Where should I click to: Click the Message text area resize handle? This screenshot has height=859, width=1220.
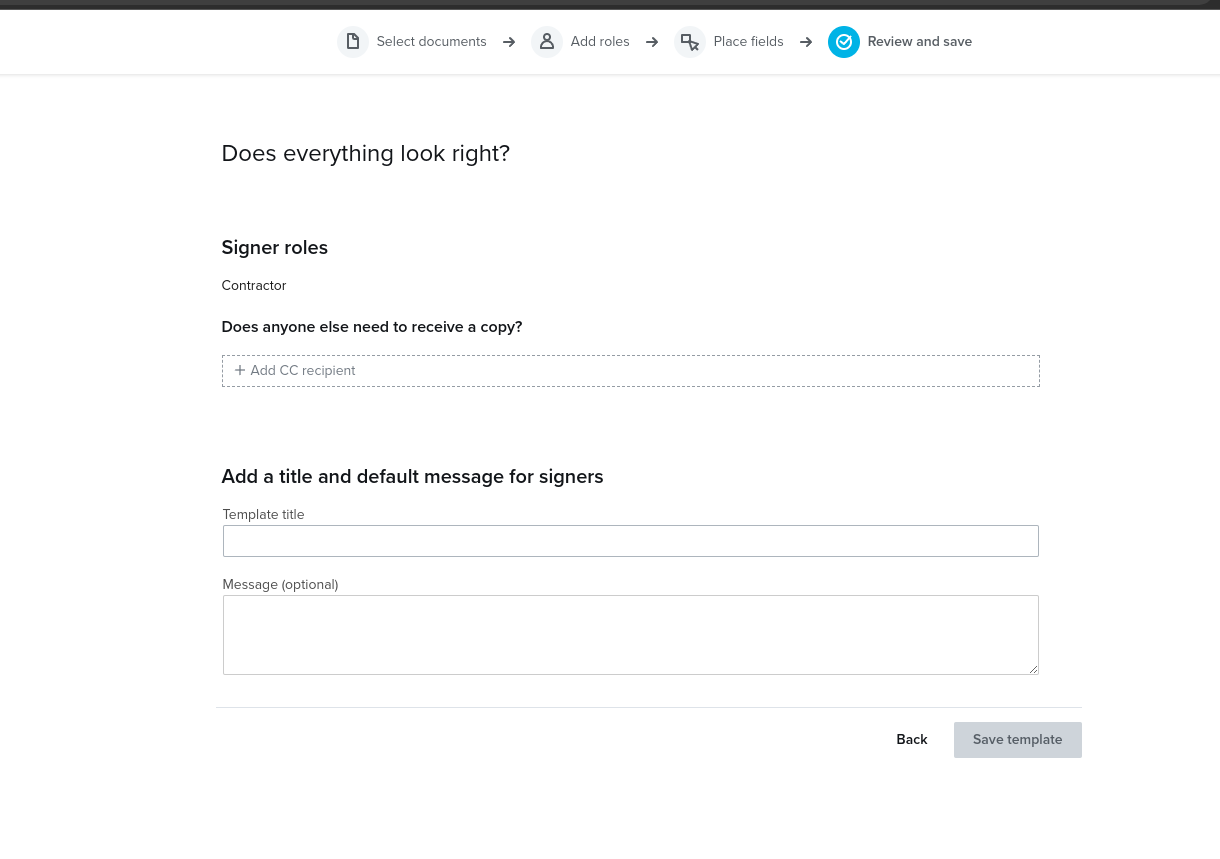click(x=1033, y=669)
